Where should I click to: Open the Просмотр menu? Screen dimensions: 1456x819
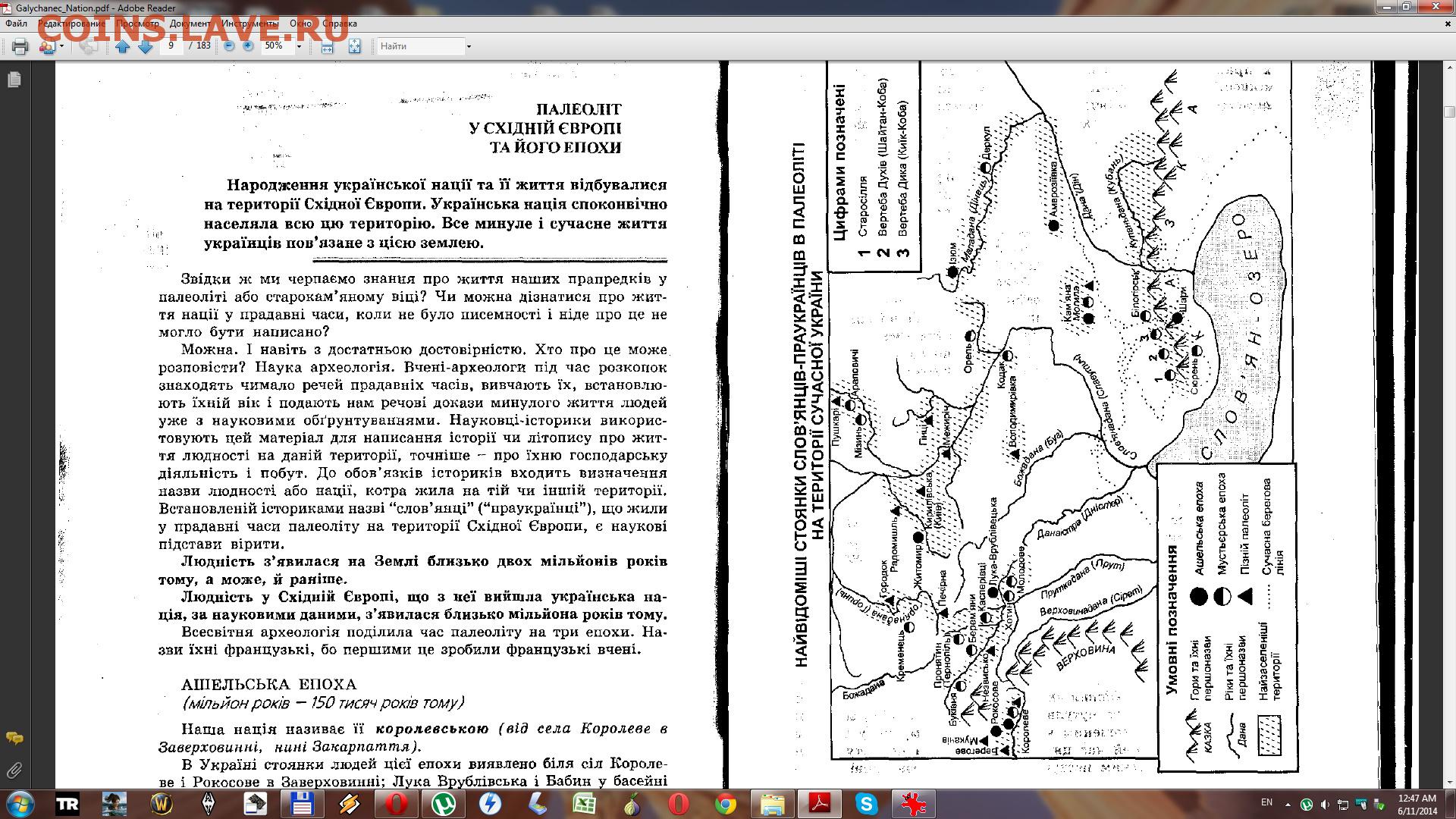[137, 24]
